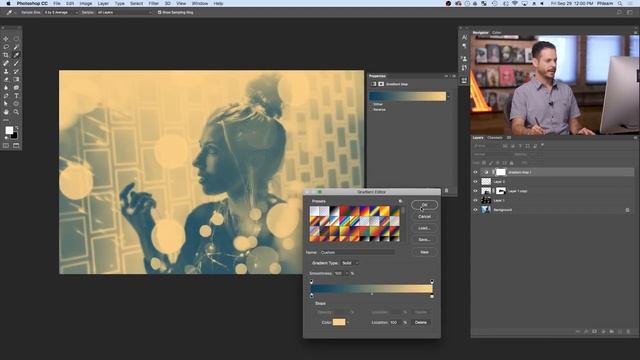The image size is (640, 360).
Task: Select the Eraser tool
Action: (x=6, y=79)
